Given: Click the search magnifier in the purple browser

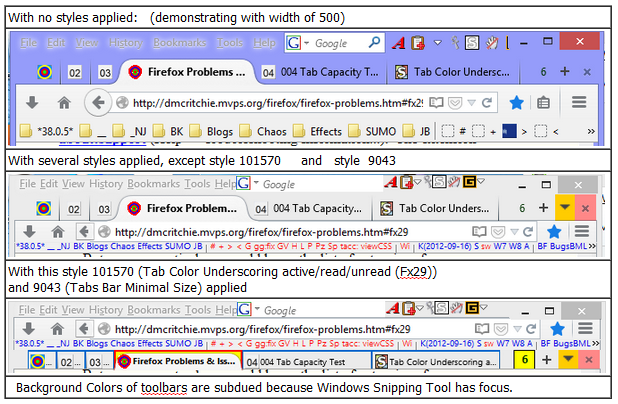Looking at the screenshot, I should [x=374, y=42].
